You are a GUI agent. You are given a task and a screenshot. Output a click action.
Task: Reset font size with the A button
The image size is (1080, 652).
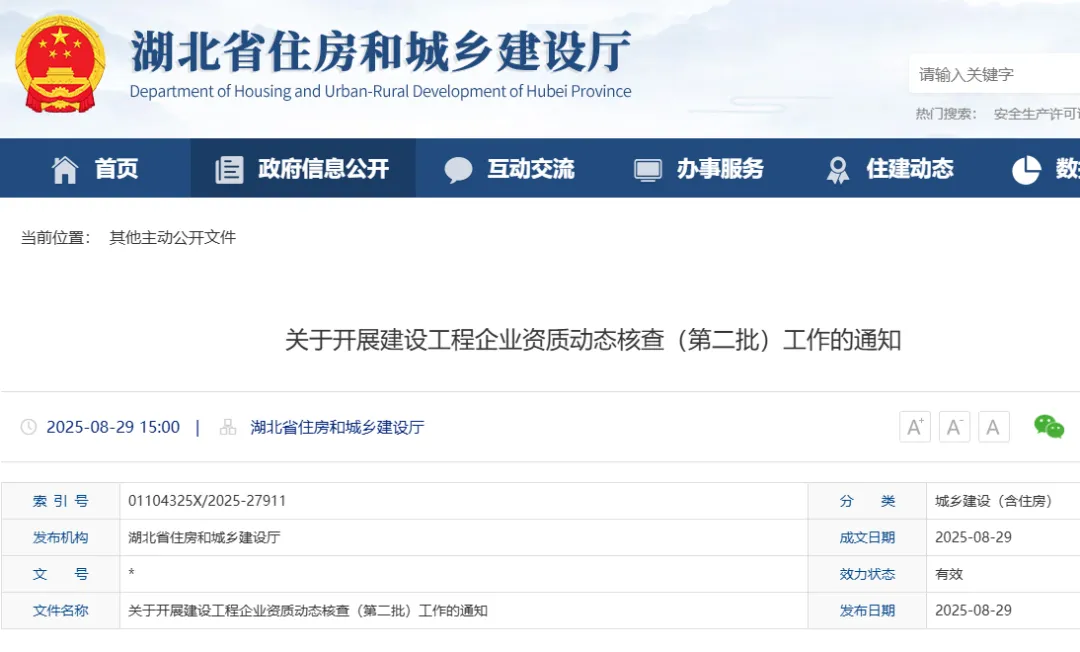coord(993,426)
